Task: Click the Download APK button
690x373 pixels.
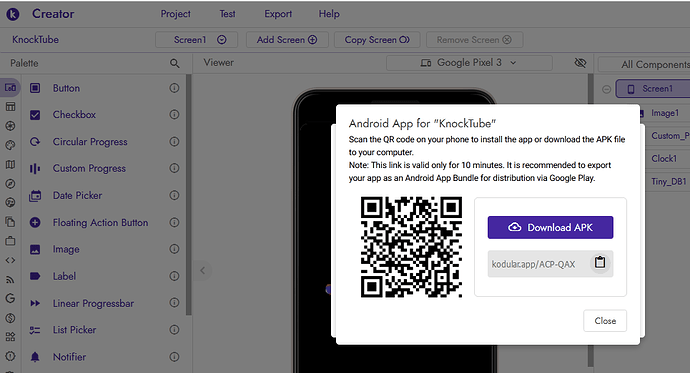Action: (x=550, y=227)
